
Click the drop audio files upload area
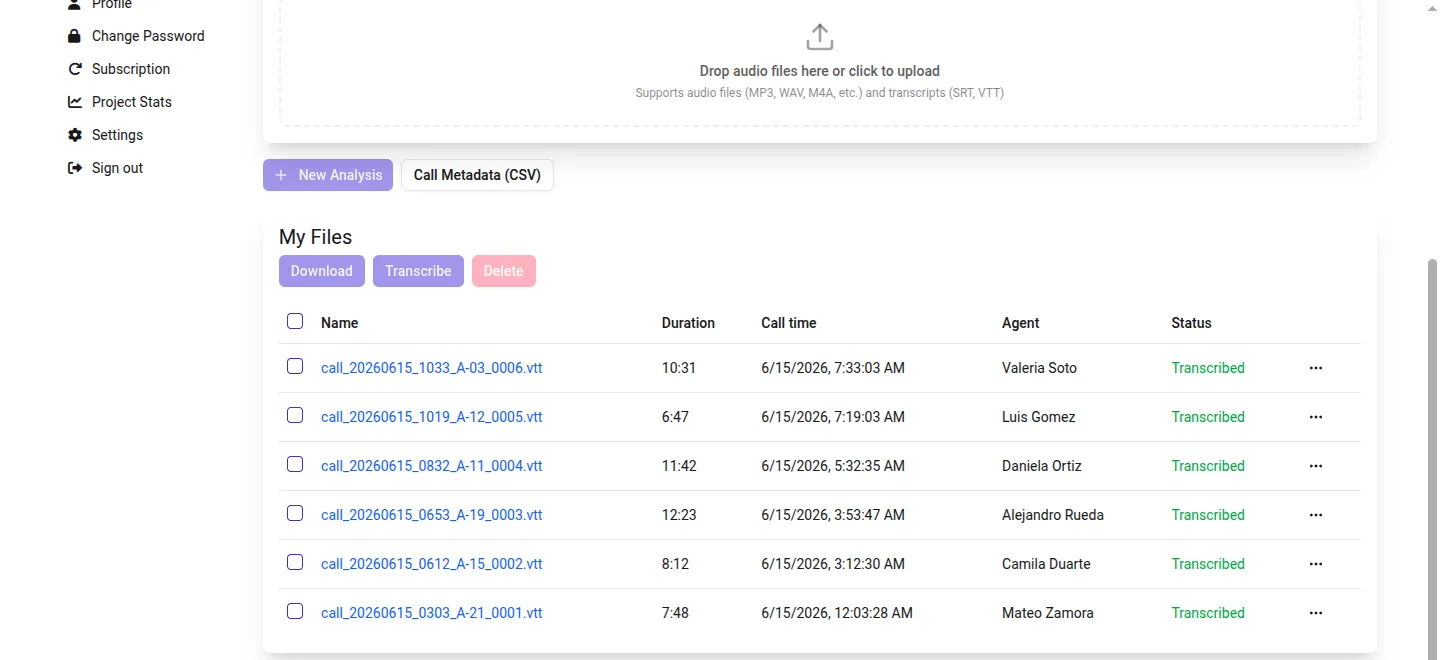(x=820, y=62)
